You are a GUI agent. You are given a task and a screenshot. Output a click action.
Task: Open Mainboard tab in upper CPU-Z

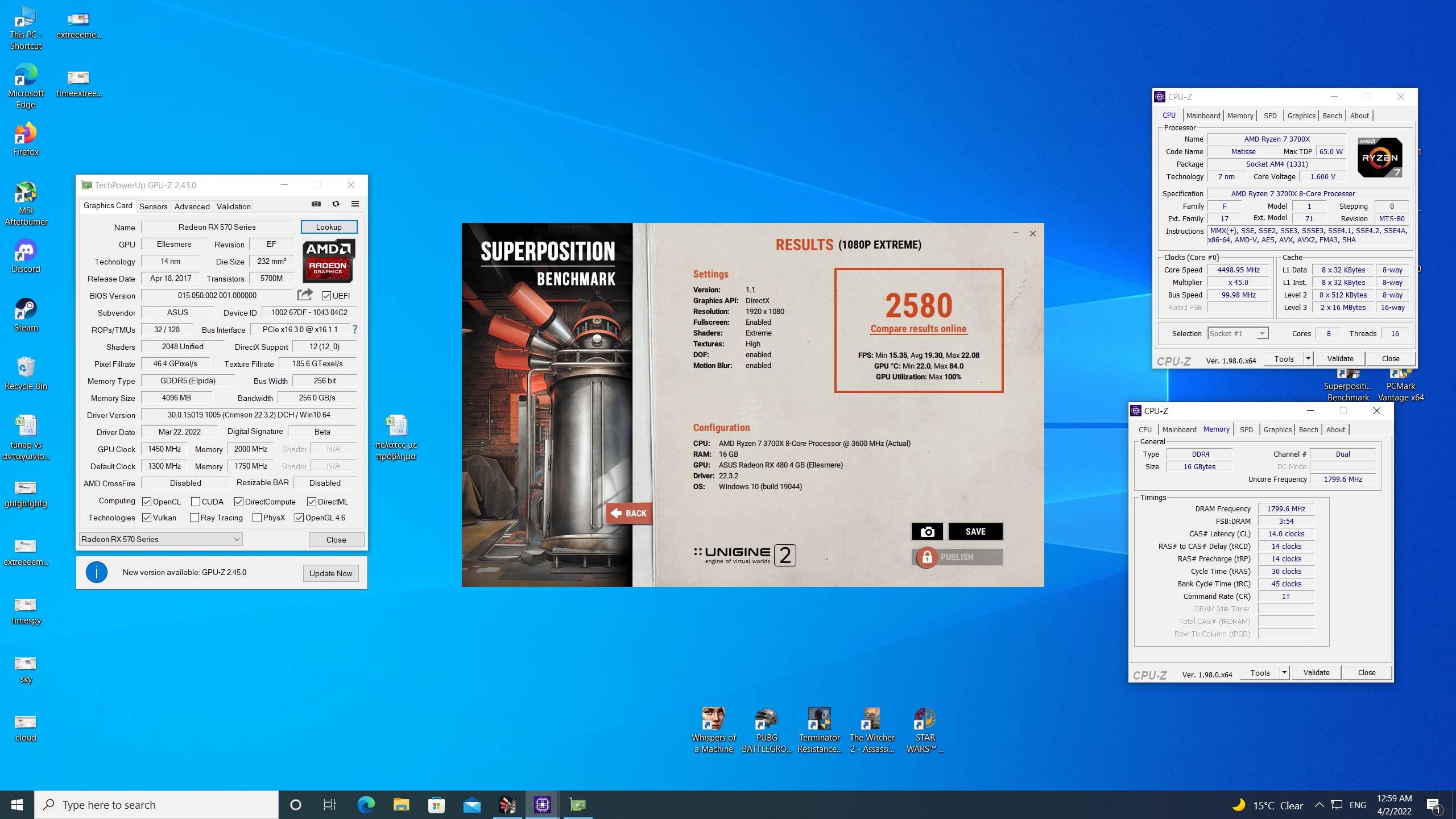[x=1203, y=115]
